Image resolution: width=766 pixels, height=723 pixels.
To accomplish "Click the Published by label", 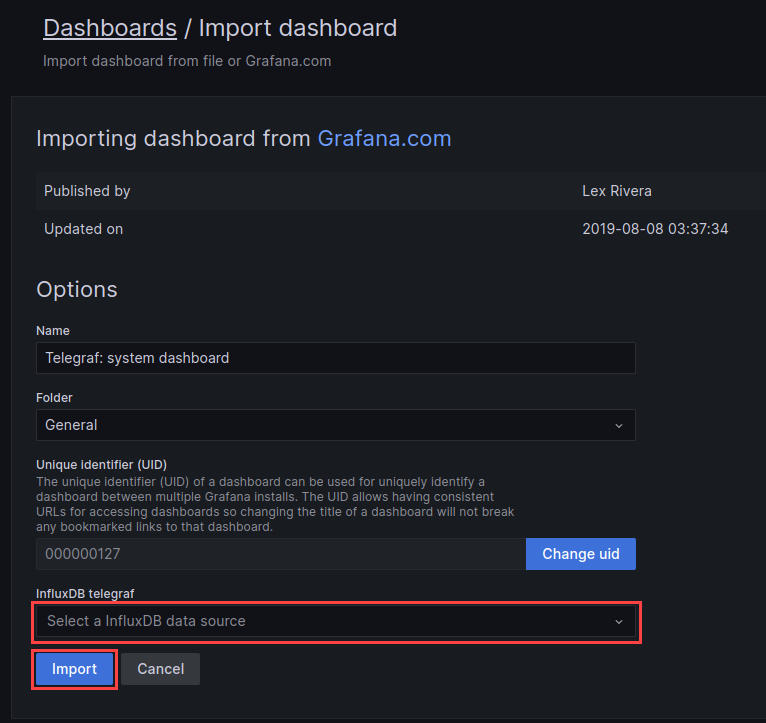I will [x=87, y=191].
